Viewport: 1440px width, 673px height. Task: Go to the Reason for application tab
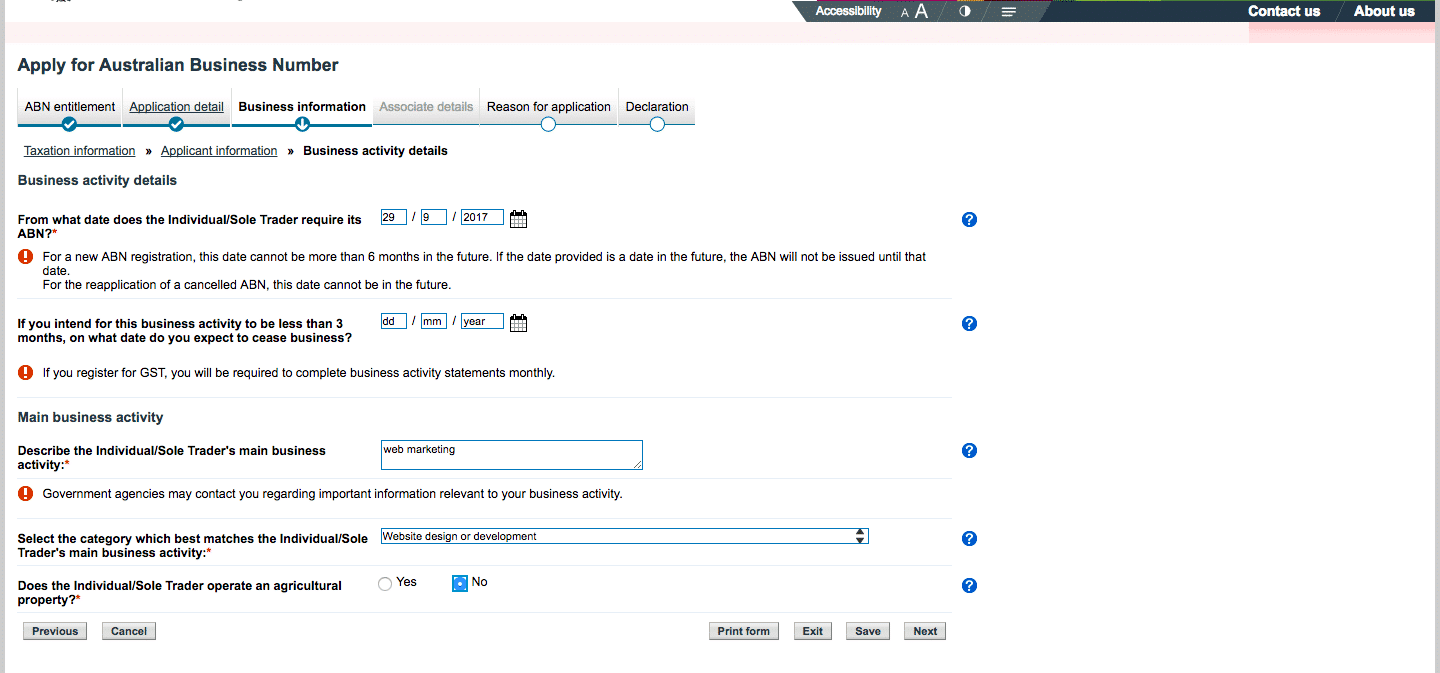(549, 107)
